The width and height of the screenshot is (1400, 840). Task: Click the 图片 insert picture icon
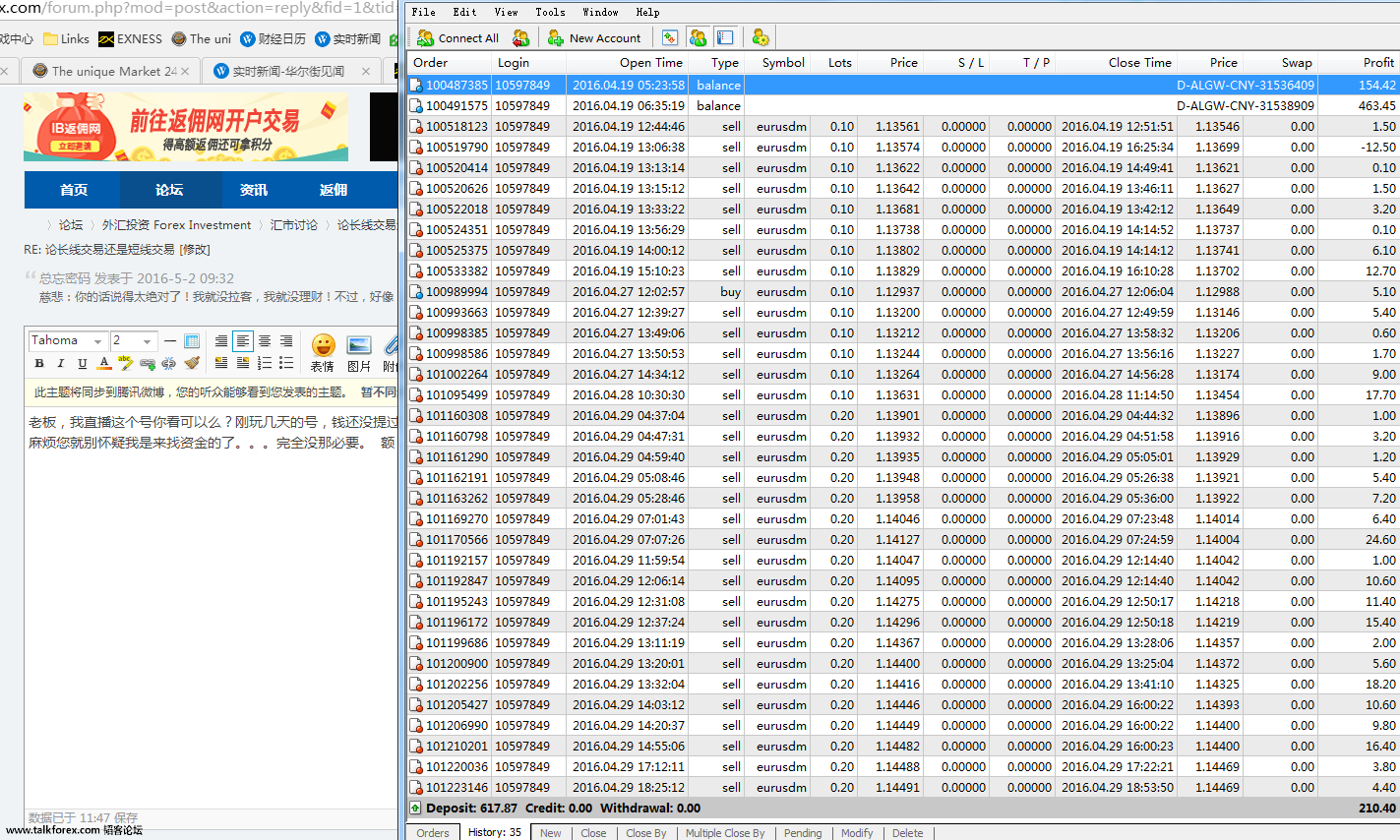(359, 353)
